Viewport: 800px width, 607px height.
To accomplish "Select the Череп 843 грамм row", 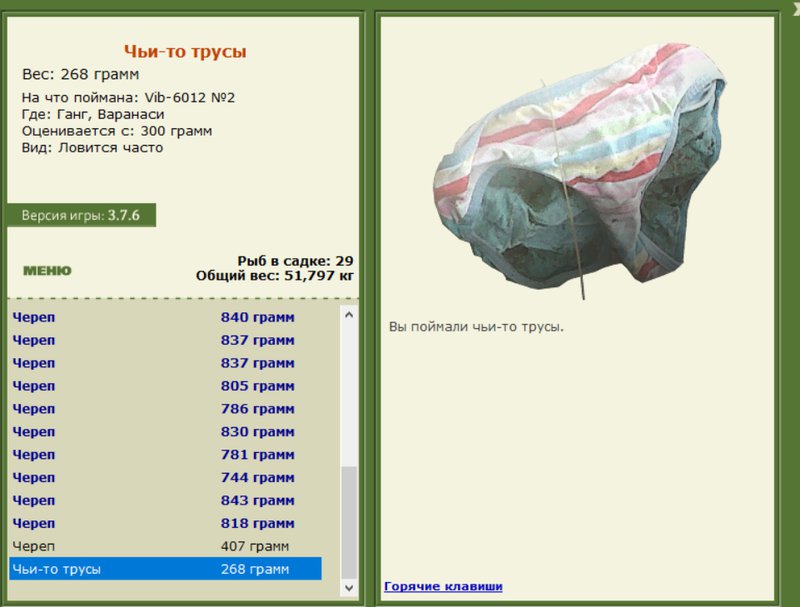I will 165,501.
